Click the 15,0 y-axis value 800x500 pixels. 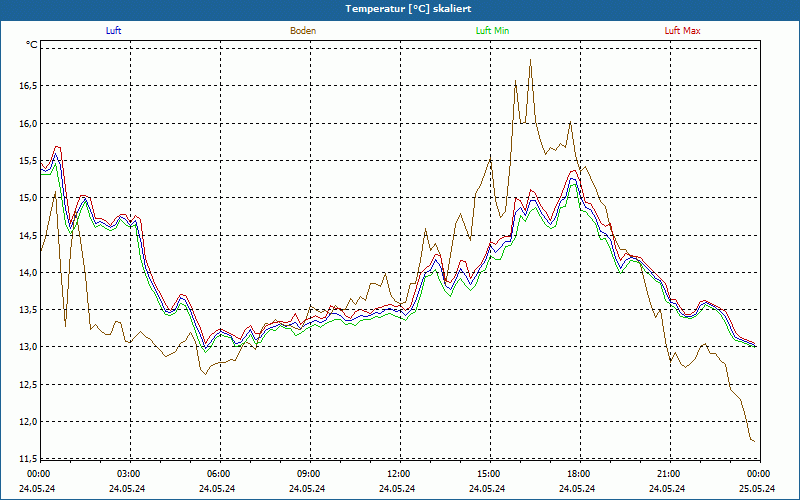28,197
